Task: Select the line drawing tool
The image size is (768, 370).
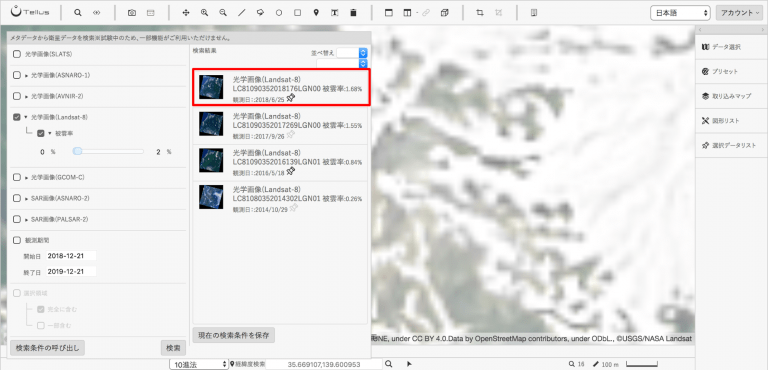Action: tap(241, 13)
